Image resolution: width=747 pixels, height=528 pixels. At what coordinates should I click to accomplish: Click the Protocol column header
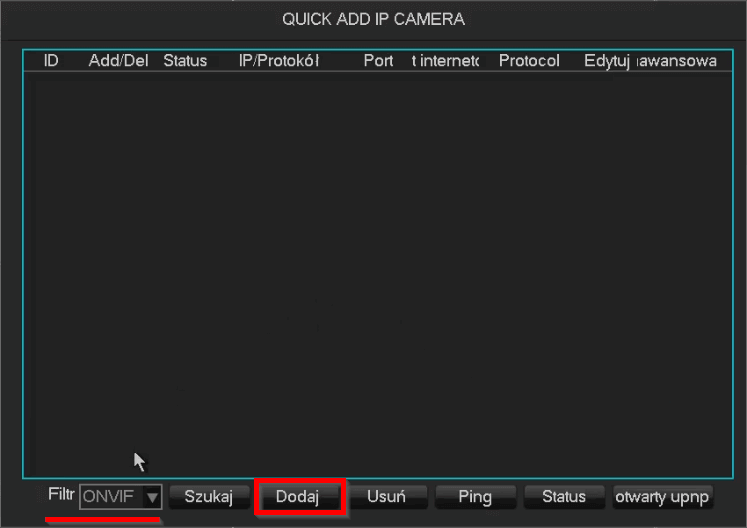tap(529, 61)
